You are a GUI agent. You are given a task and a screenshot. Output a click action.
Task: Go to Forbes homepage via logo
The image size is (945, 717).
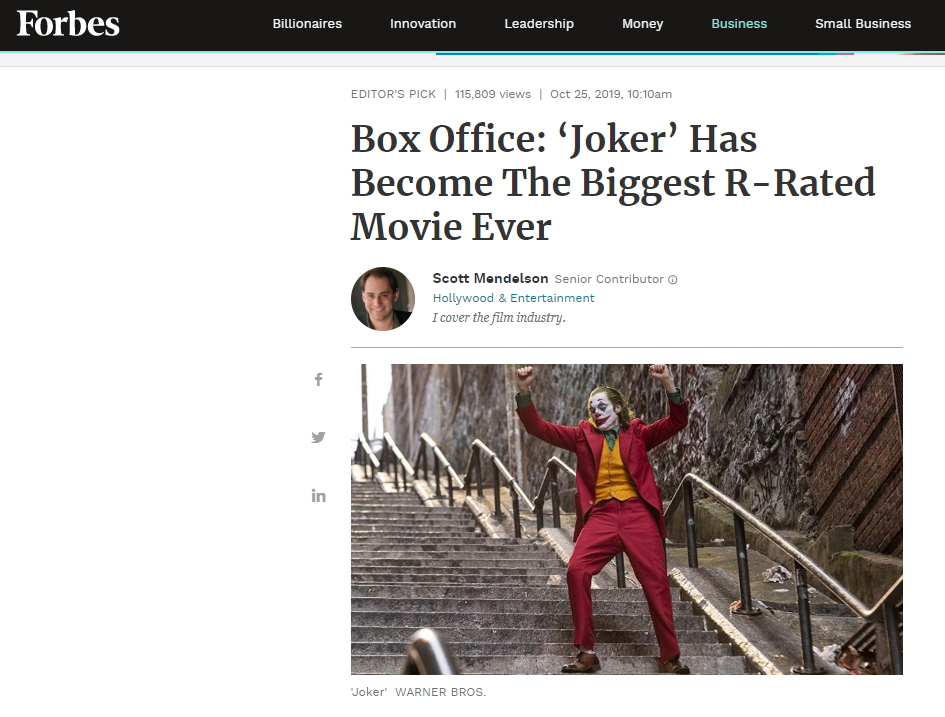tap(68, 23)
